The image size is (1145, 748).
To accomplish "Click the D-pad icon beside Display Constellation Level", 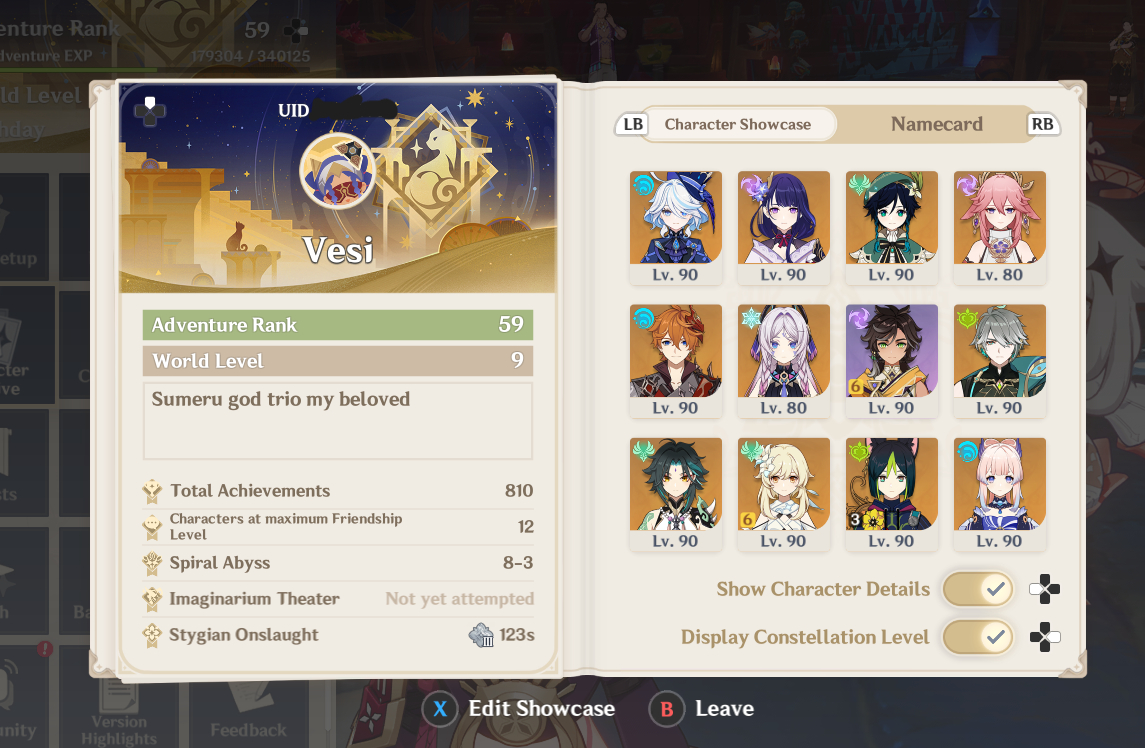I will pos(1044,637).
